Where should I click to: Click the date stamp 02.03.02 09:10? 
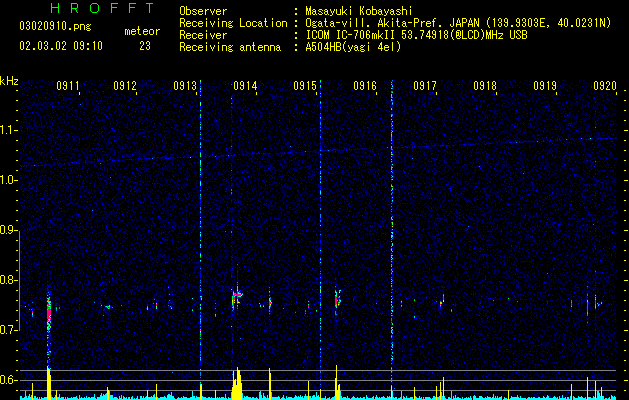61,46
